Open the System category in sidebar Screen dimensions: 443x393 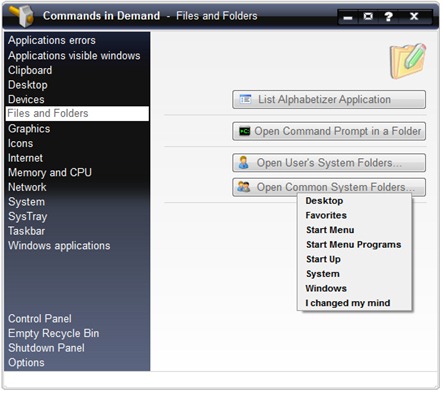tap(26, 202)
